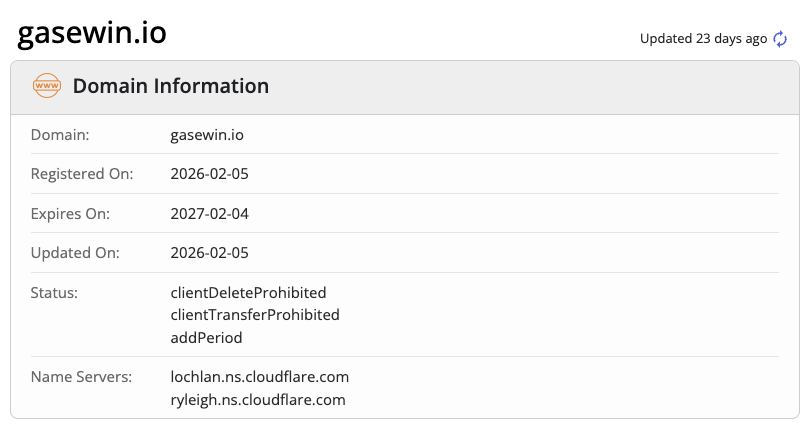Viewport: 811px width, 425px height.
Task: Click the expiry date 2027-02-04
Action: (209, 213)
